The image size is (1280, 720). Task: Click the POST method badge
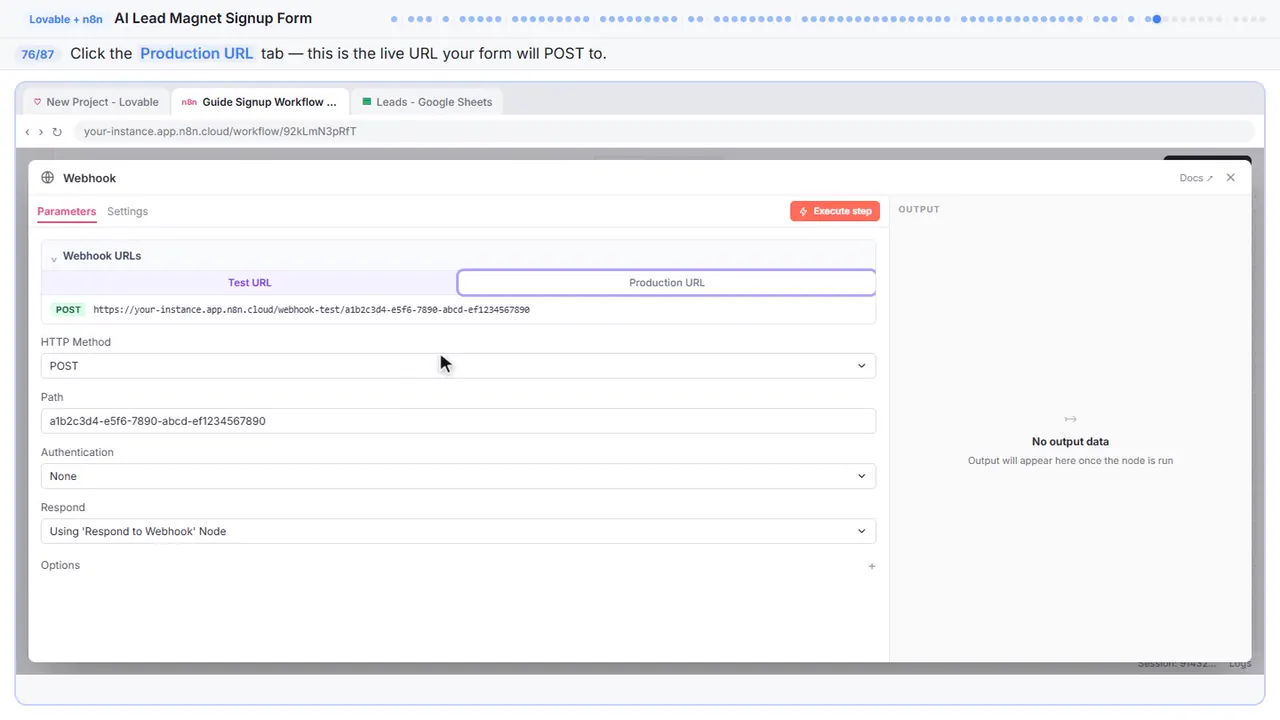(68, 310)
